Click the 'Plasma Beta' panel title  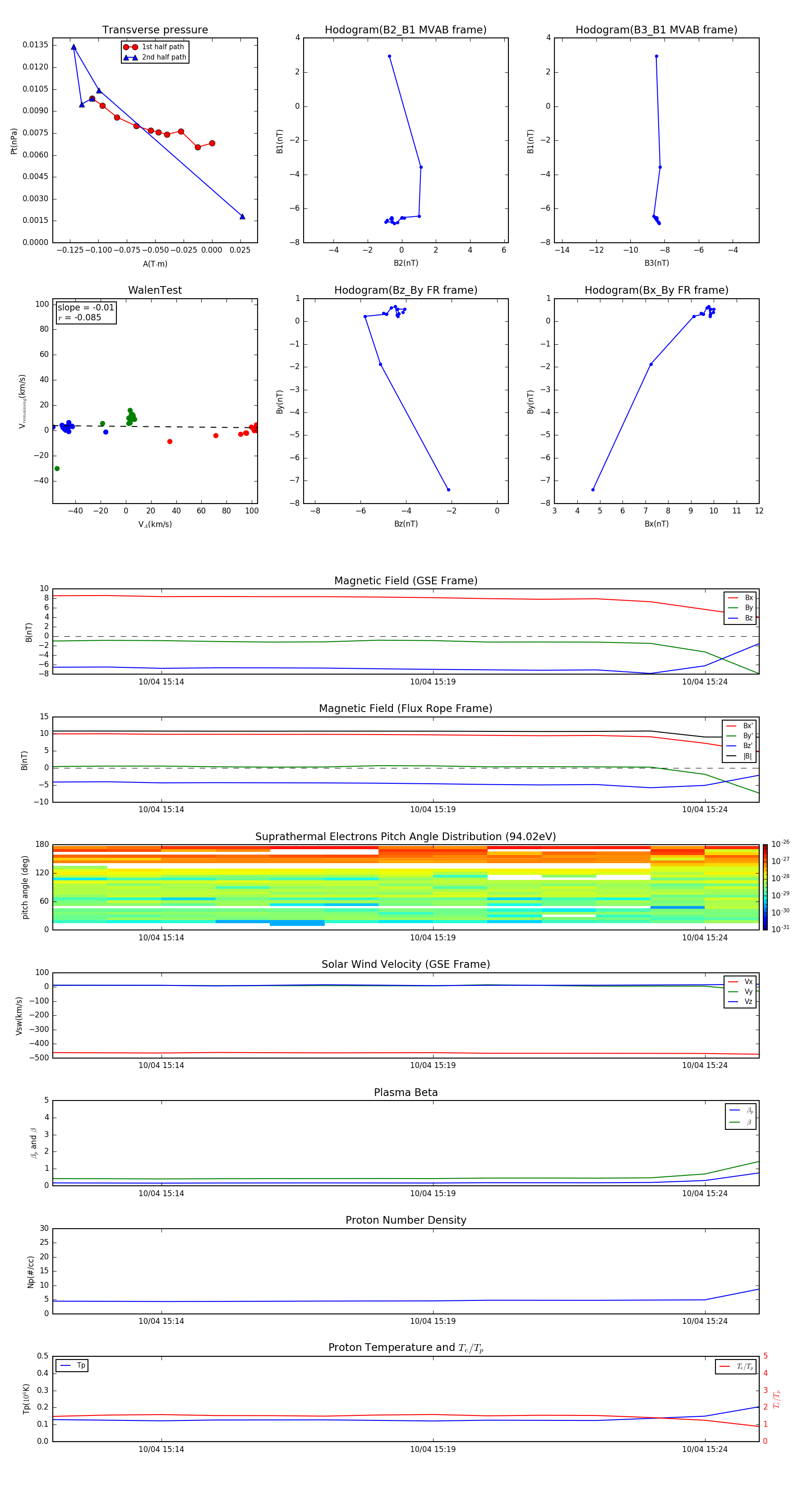406,1093
